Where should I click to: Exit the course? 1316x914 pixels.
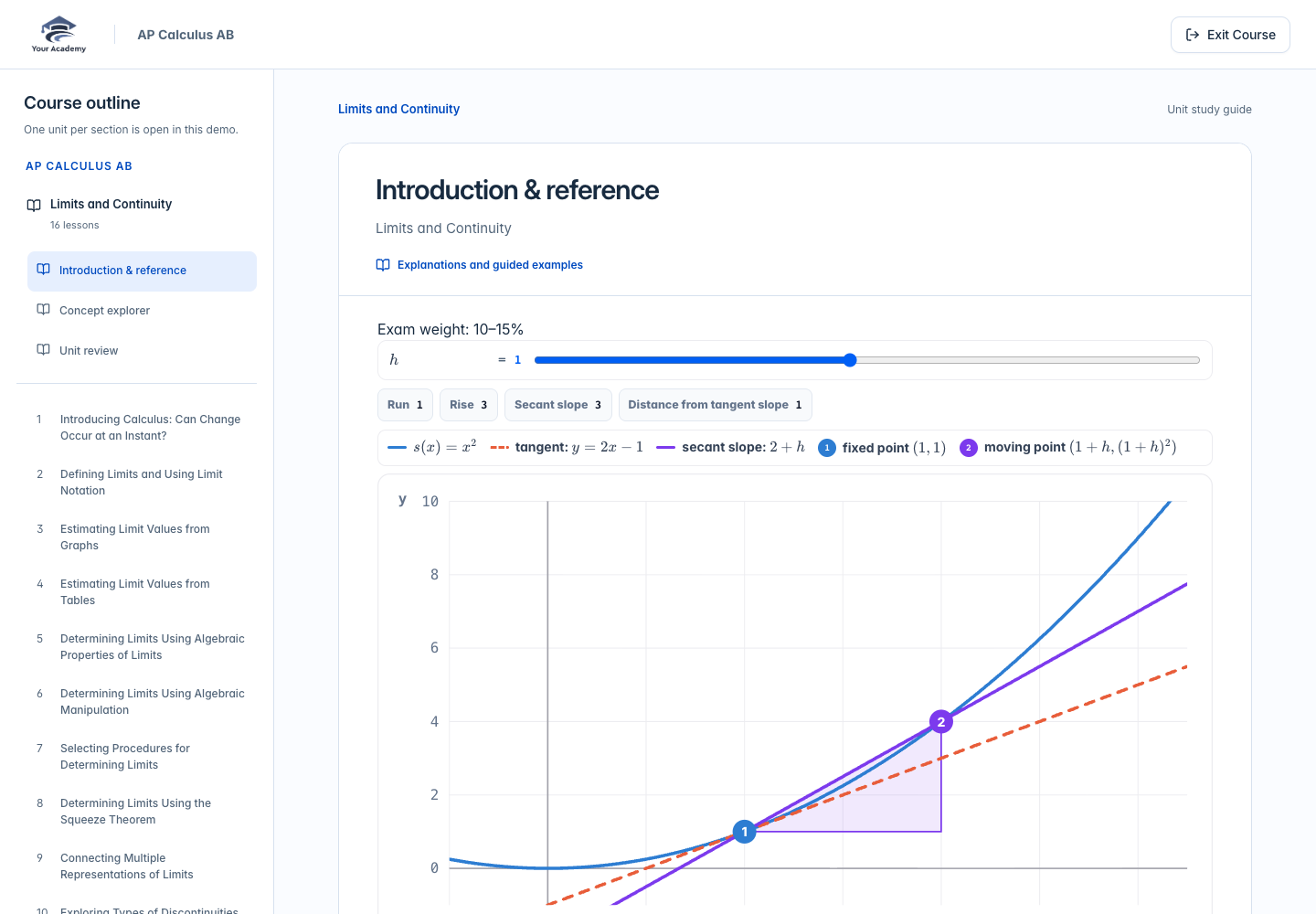pyautogui.click(x=1230, y=35)
